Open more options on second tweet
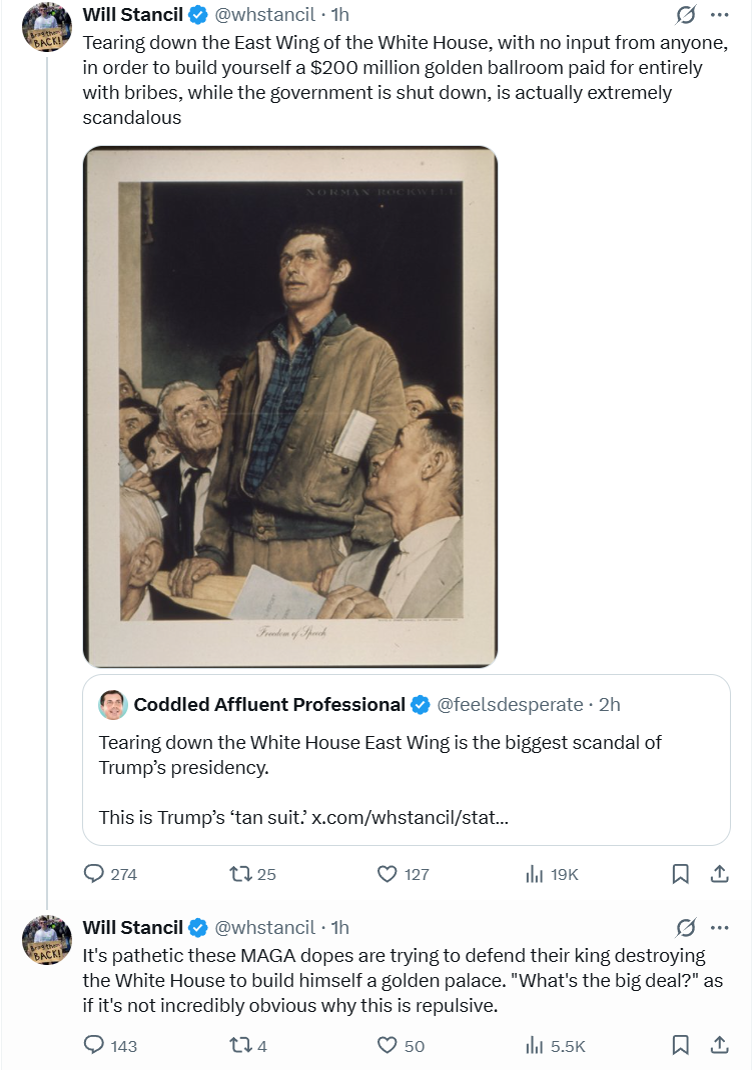 click(x=719, y=927)
